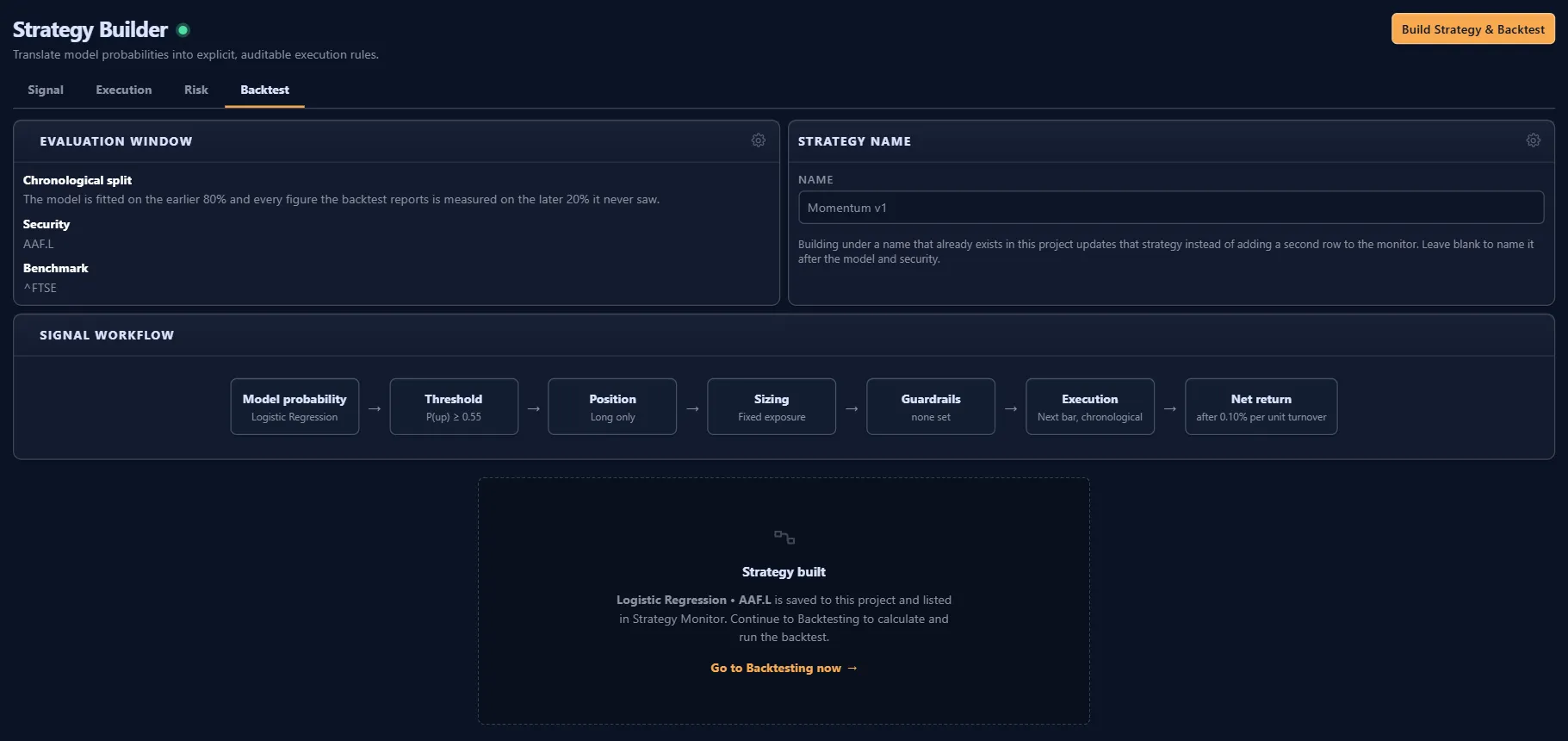This screenshot has width=1568, height=741.
Task: Click the EVALUATION WINDOW panel title
Action: tap(116, 141)
